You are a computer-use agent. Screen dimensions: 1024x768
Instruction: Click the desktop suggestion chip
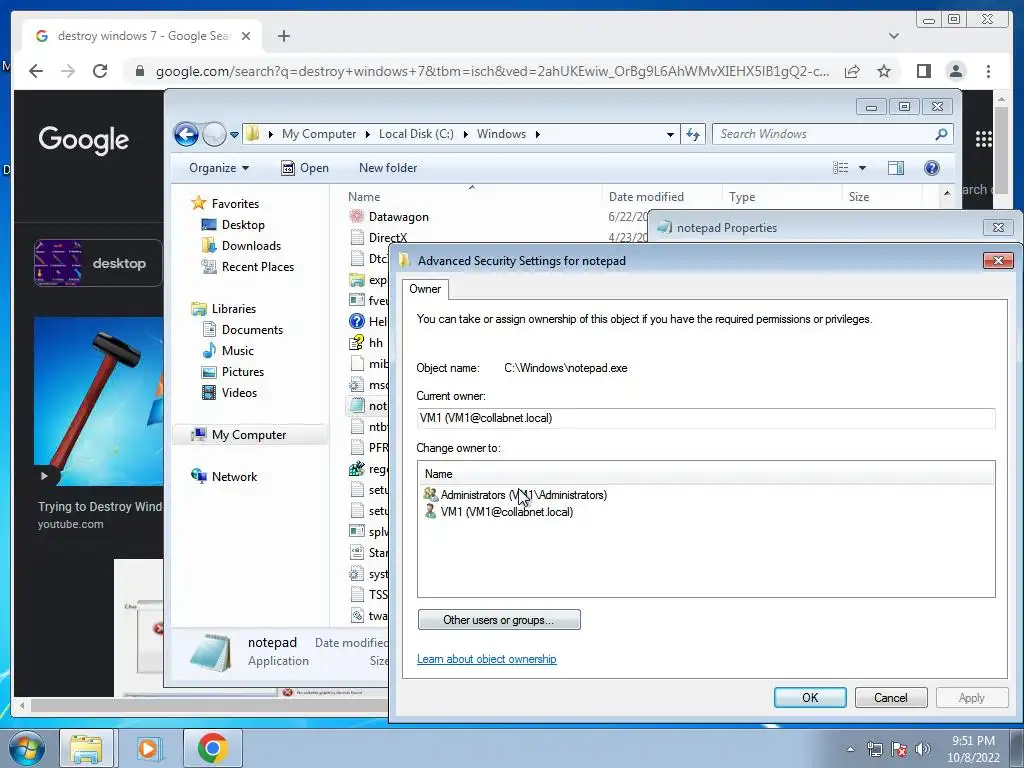pyautogui.click(x=98, y=263)
